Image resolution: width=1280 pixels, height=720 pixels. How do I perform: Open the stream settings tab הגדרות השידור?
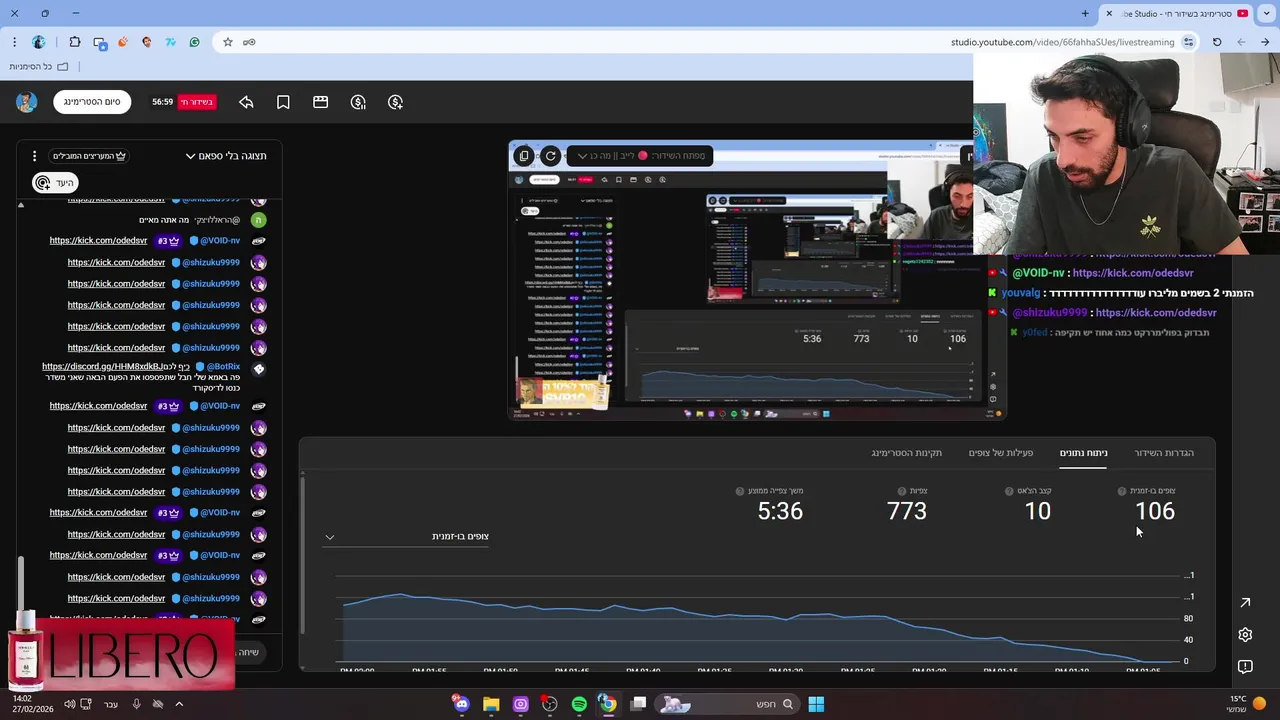click(x=1164, y=453)
